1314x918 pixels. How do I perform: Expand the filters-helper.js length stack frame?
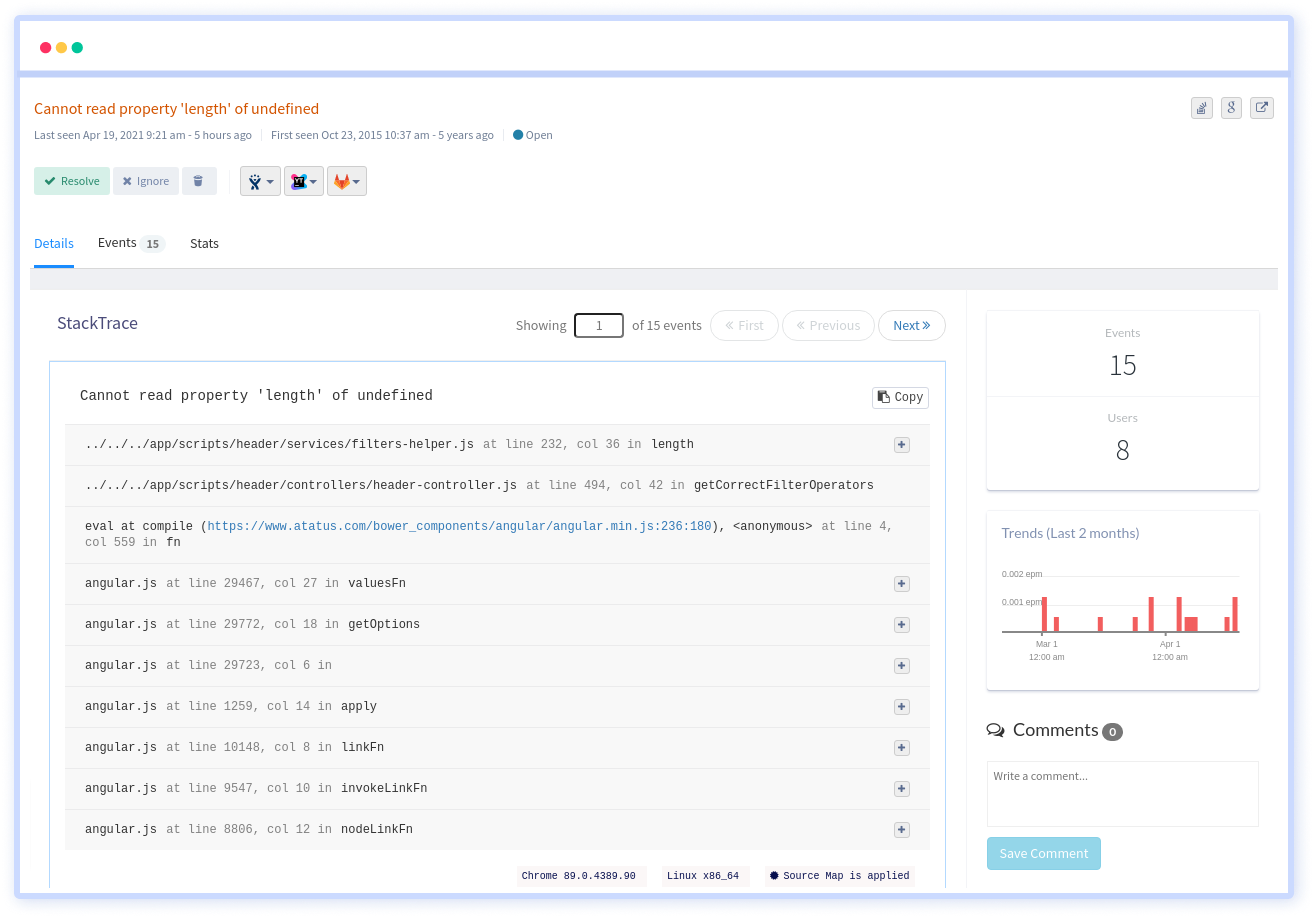click(901, 444)
